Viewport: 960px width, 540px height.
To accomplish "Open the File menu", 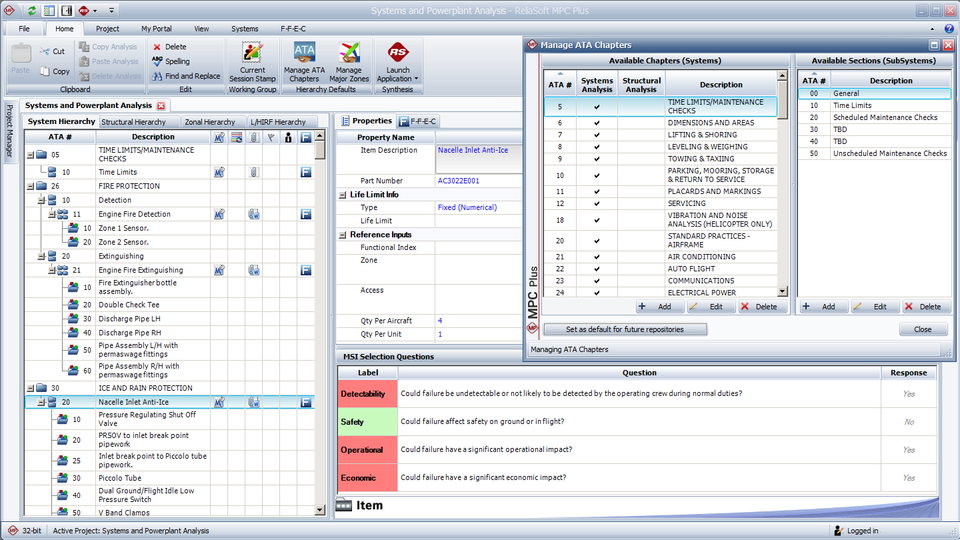I will click(x=24, y=29).
